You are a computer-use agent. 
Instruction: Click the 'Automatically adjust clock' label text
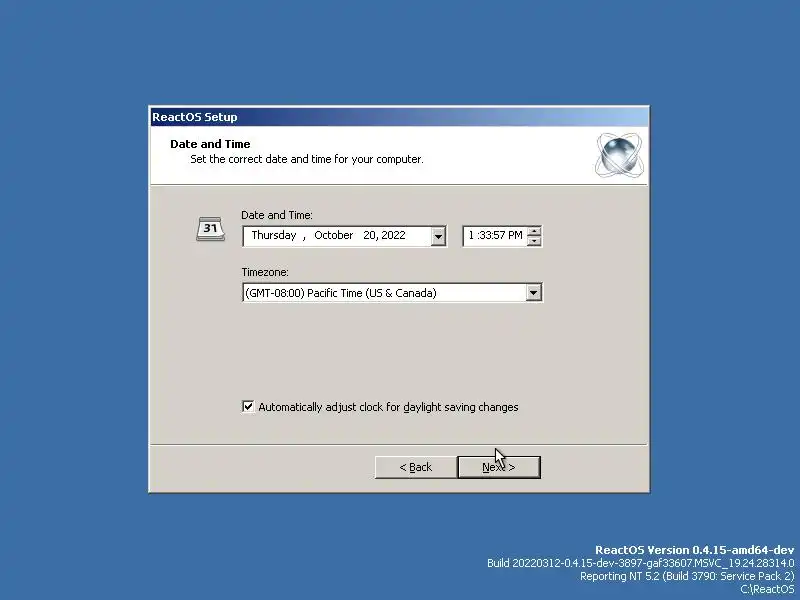tap(388, 407)
